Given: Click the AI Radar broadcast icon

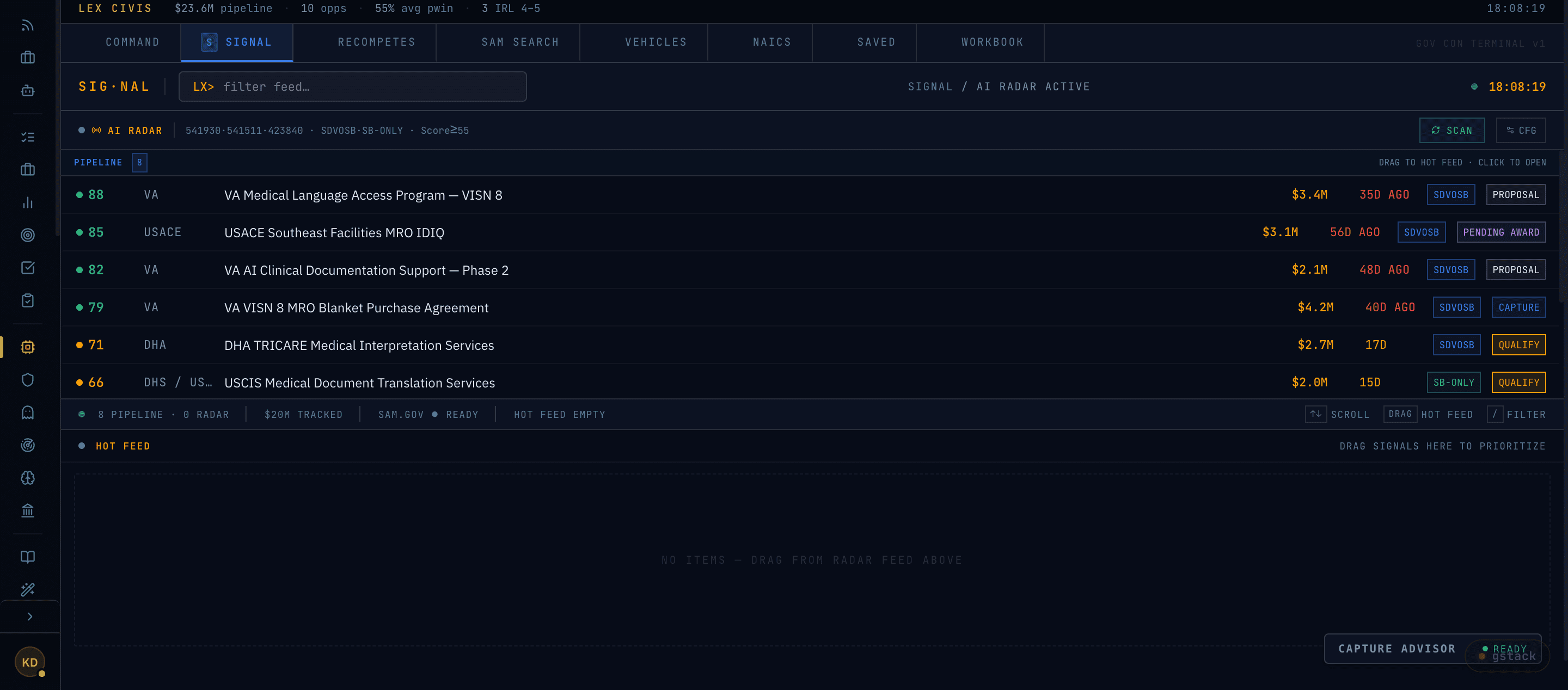Looking at the screenshot, I should point(96,130).
